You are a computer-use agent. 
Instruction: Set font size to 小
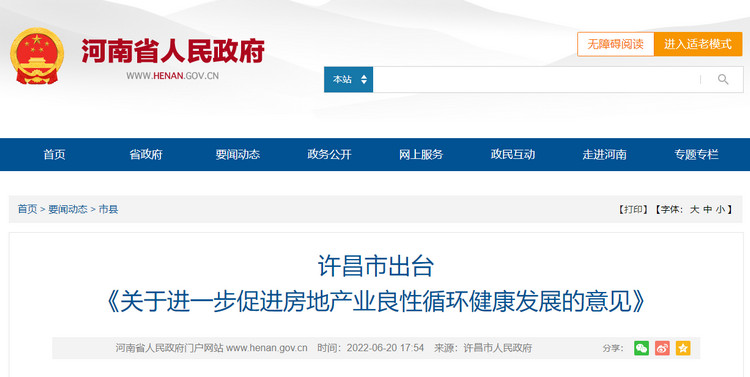click(x=720, y=209)
